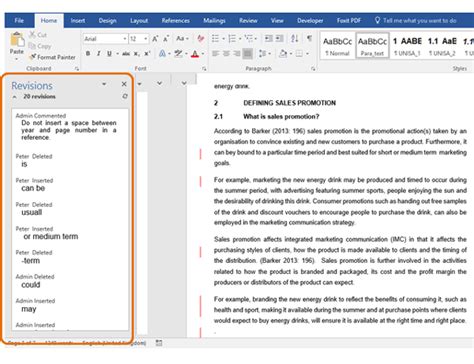Toggle bold formatting
Image resolution: width=474 pixels, height=364 pixels.
(88, 53)
